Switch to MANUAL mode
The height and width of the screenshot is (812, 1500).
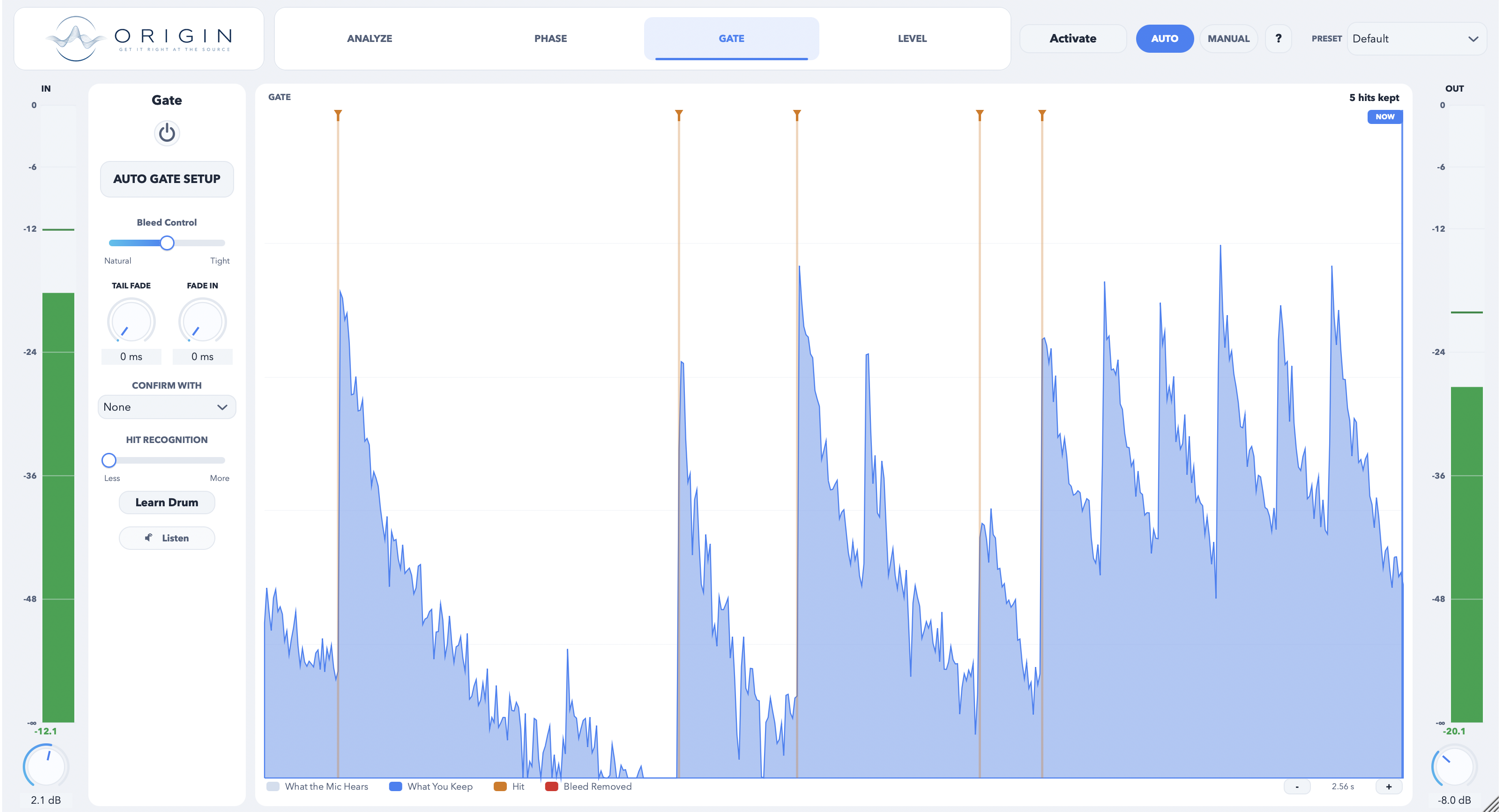(1228, 39)
